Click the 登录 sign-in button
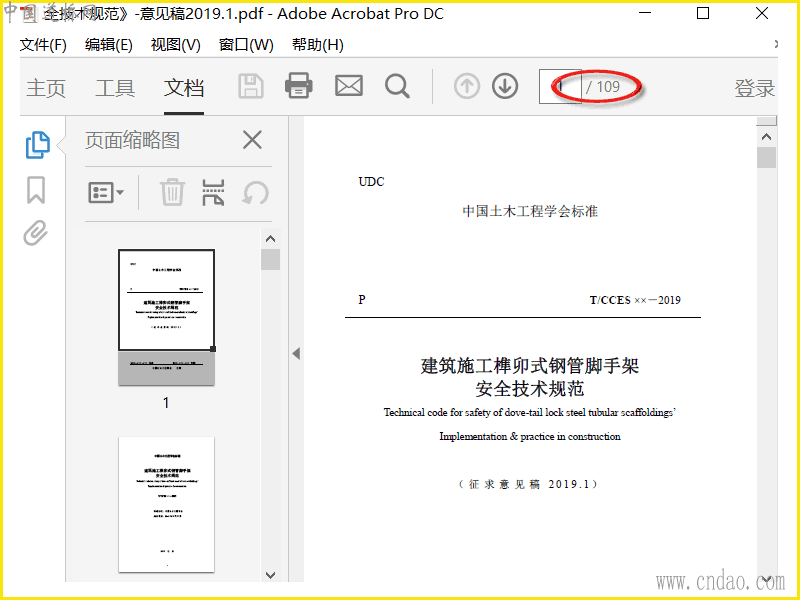800x600 pixels. coord(755,88)
